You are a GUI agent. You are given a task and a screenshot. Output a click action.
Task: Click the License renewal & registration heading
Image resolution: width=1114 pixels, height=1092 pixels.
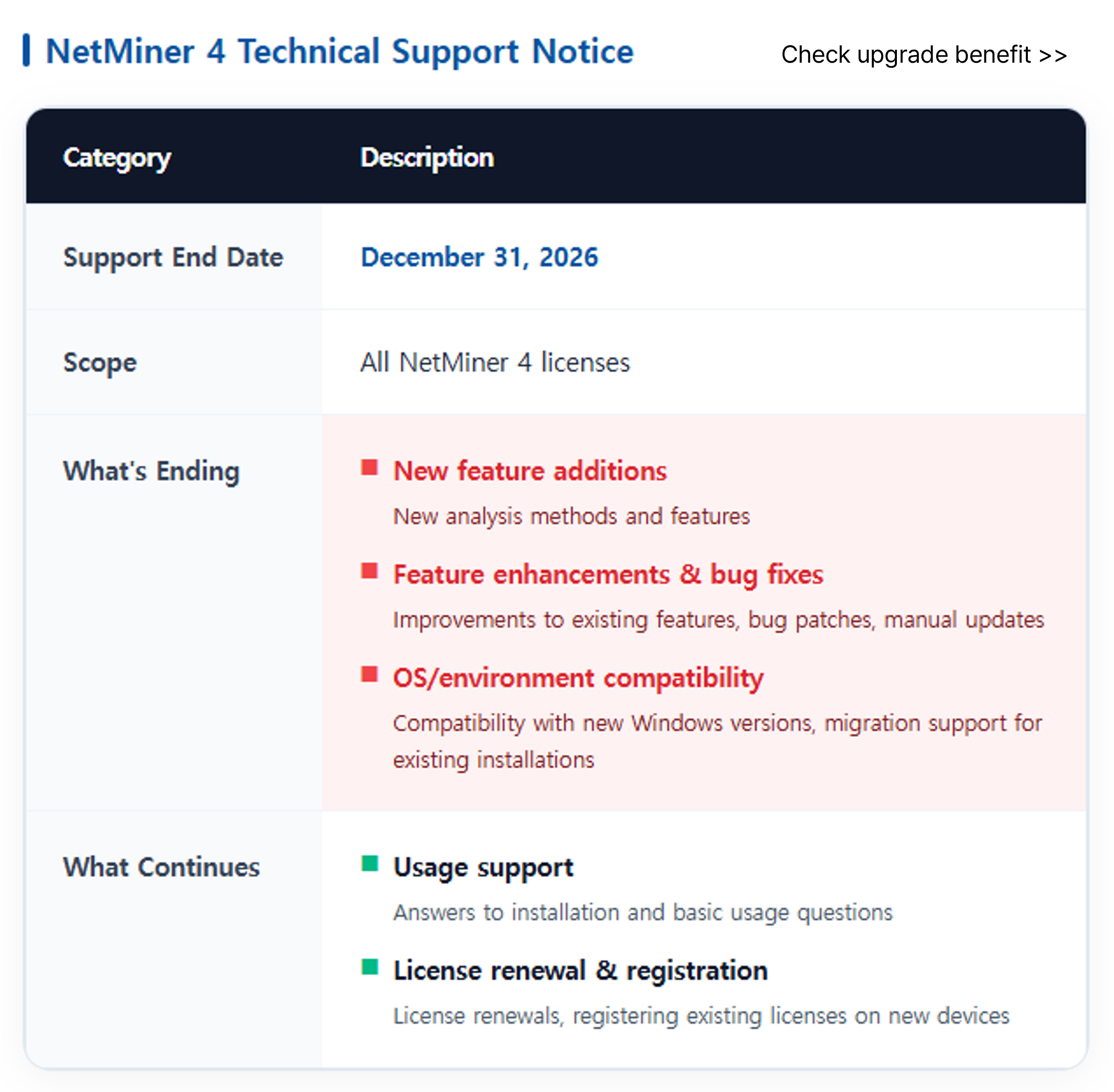[581, 971]
